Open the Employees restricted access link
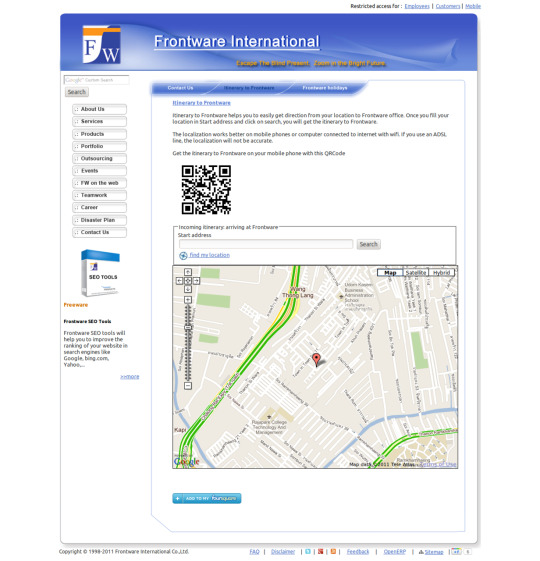Image resolution: width=540 pixels, height=561 pixels. [417, 6]
